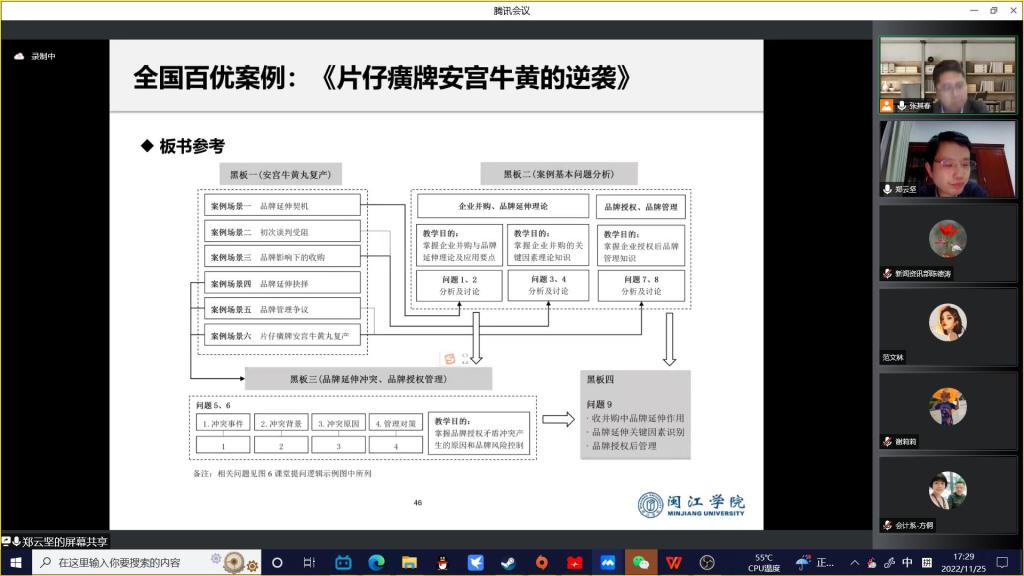This screenshot has width=1024, height=576.
Task: Open Steam from the taskbar
Action: [508, 562]
